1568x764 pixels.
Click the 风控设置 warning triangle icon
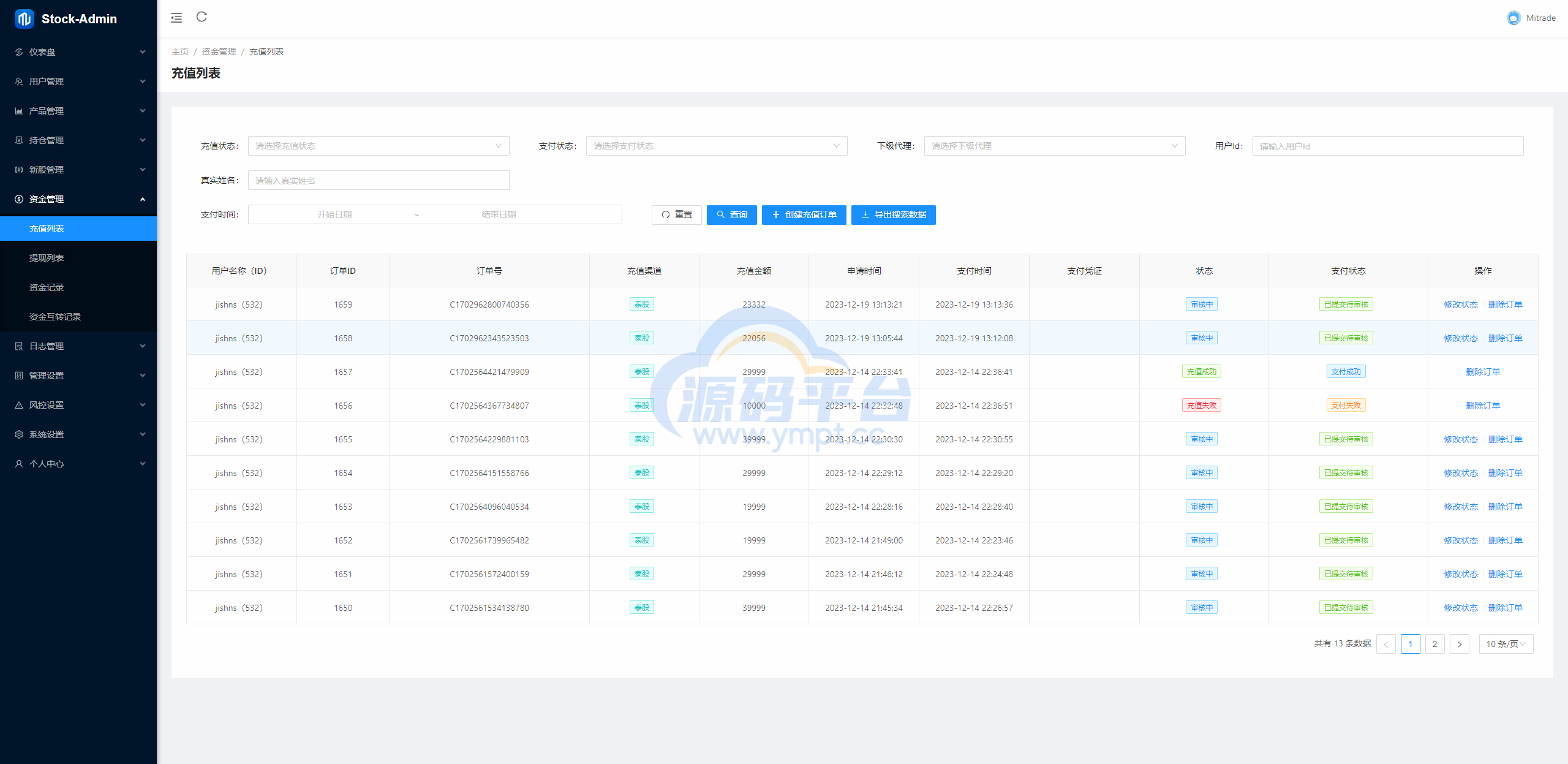click(19, 405)
